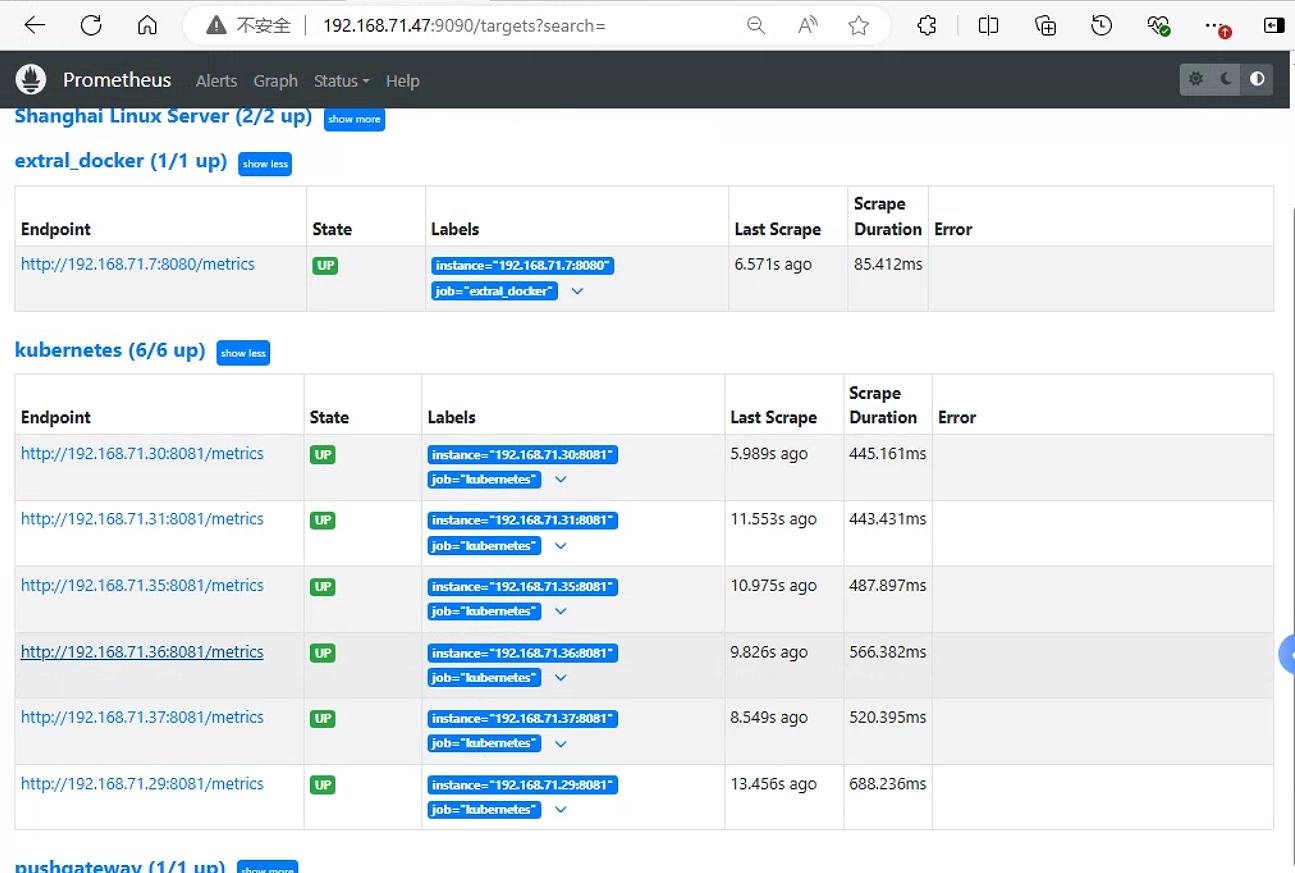Reload the page with refresh icon
This screenshot has width=1295, height=873.
[x=91, y=26]
